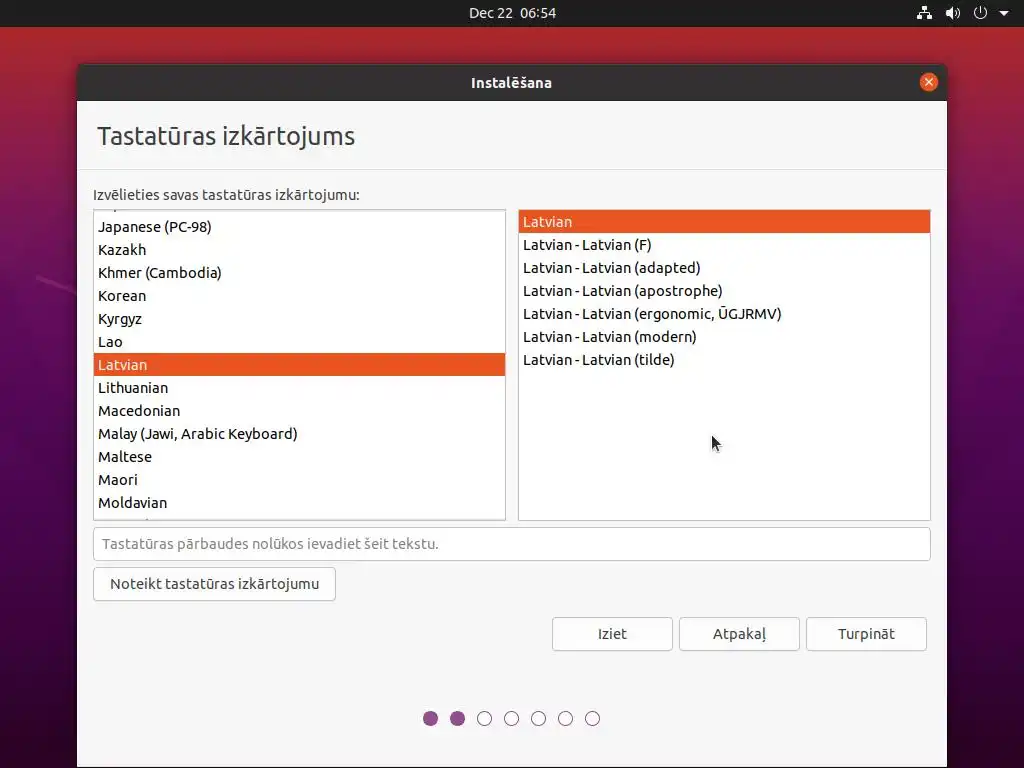Select Moldavian in the language list
Screen dimensions: 1024x768
[299, 502]
